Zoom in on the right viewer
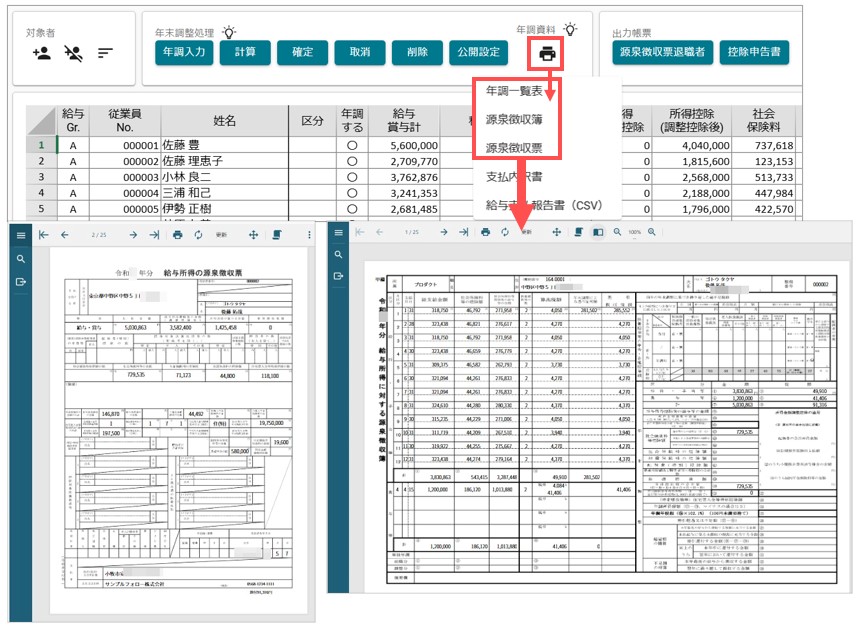Screen dimensions: 857x625 (651, 232)
